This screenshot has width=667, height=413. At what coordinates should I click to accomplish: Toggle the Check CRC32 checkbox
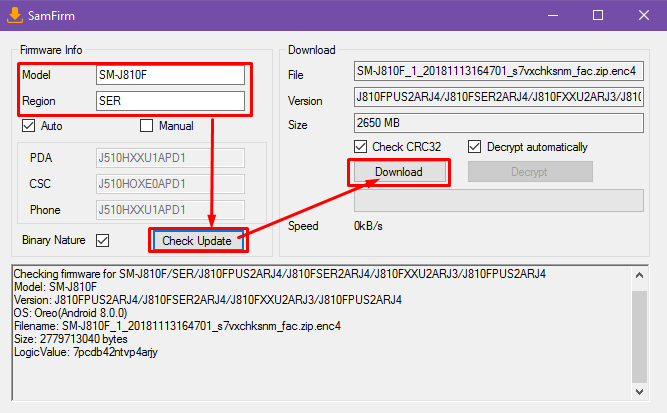click(360, 147)
